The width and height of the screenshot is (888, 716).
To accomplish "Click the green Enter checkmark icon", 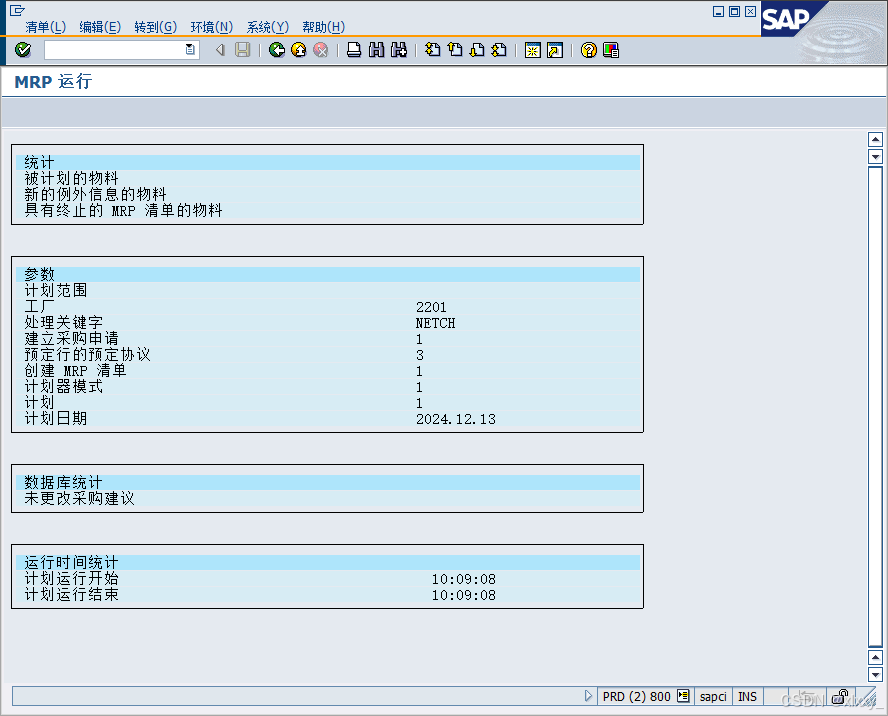I will click(x=23, y=50).
